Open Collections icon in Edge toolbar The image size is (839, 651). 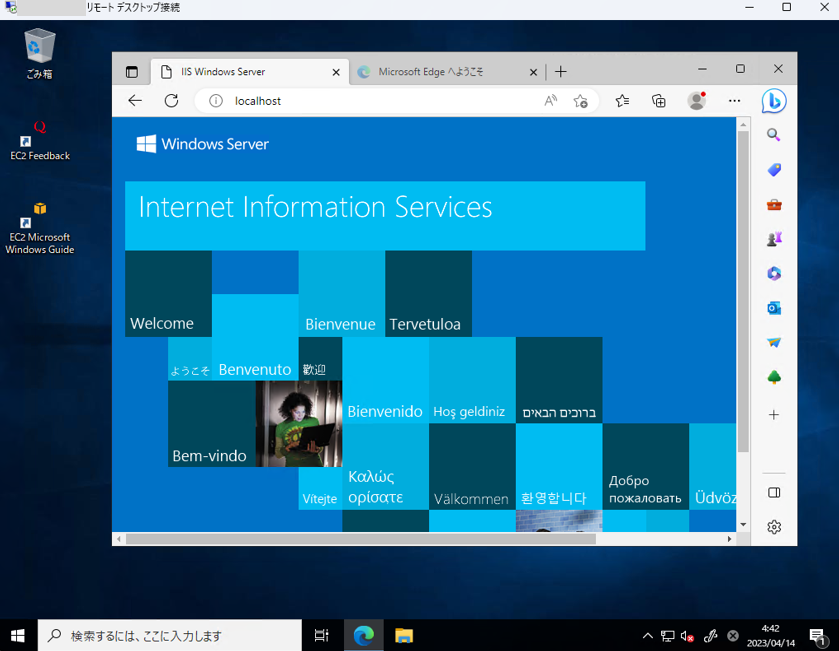[659, 101]
